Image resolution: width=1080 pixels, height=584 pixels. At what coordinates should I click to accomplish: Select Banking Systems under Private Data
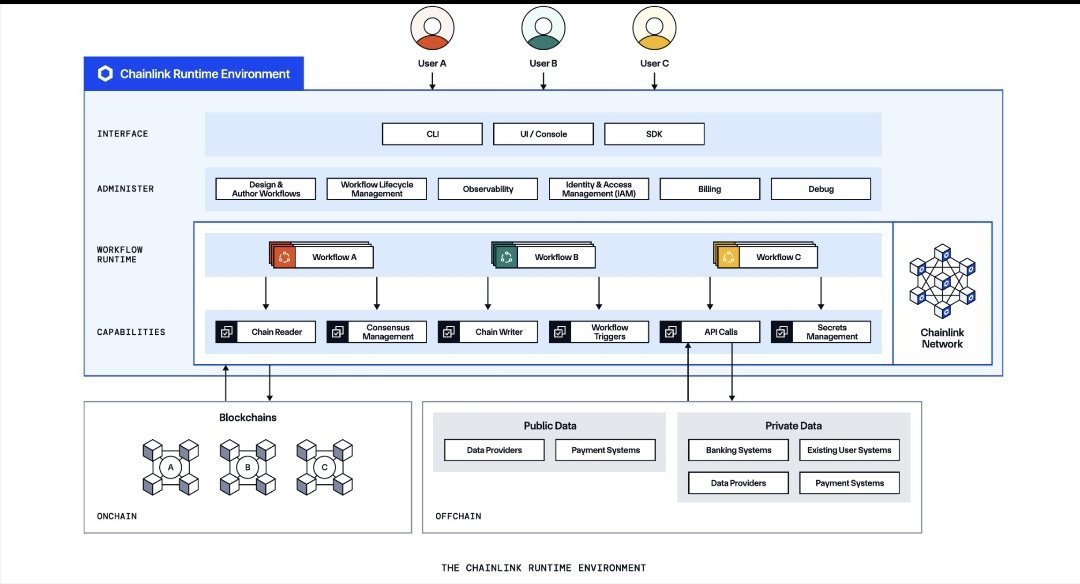click(738, 450)
